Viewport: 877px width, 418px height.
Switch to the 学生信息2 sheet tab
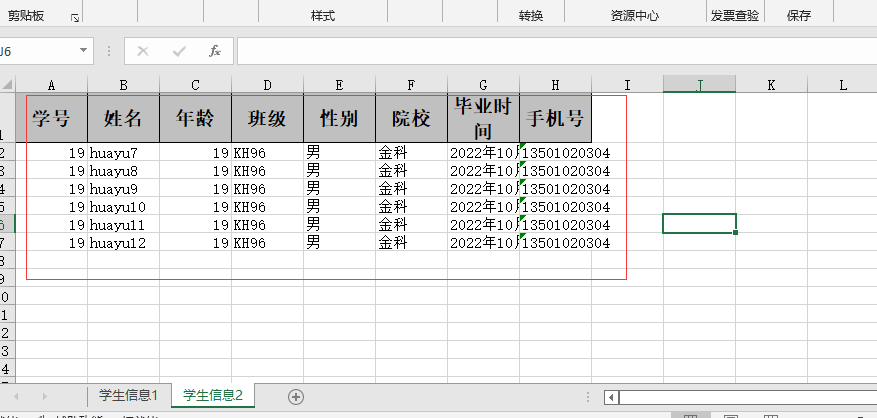coord(213,396)
